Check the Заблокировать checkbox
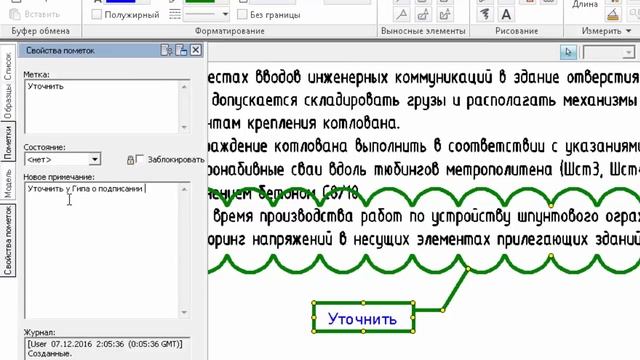640x360 pixels. (140, 159)
